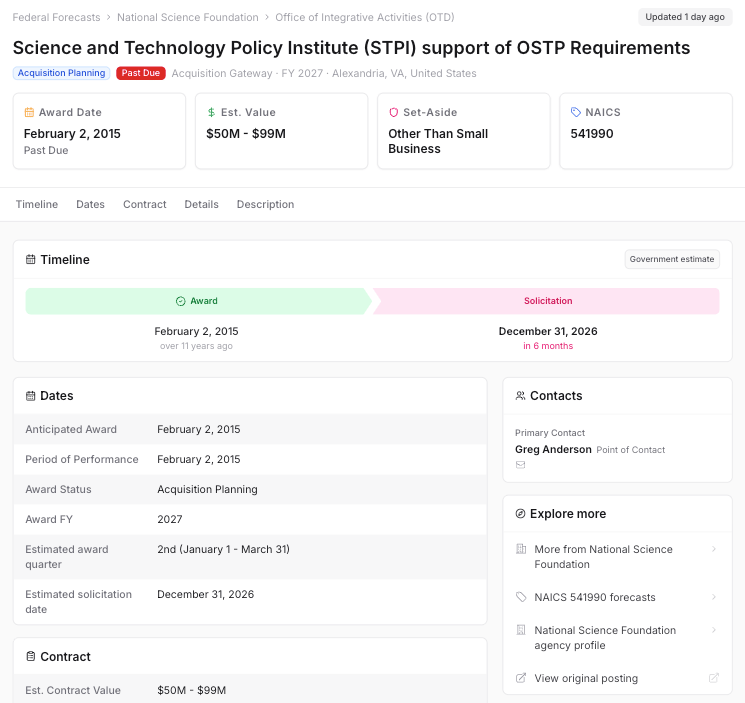This screenshot has height=703, width=745.
Task: Click the Acquisition Planning status badge
Action: tap(61, 73)
